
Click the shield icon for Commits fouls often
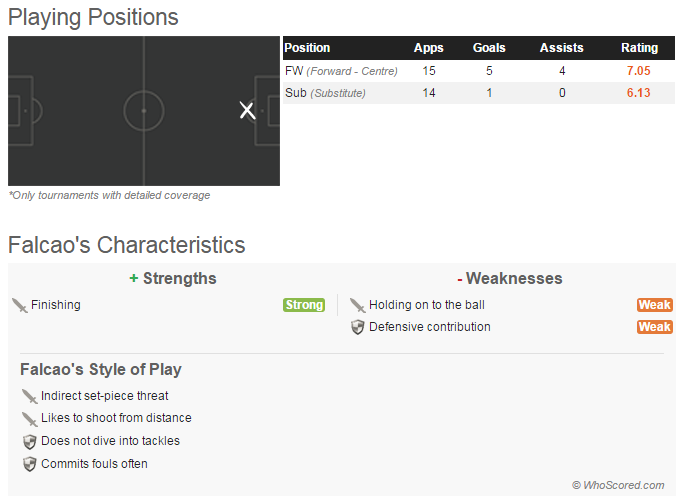point(29,464)
